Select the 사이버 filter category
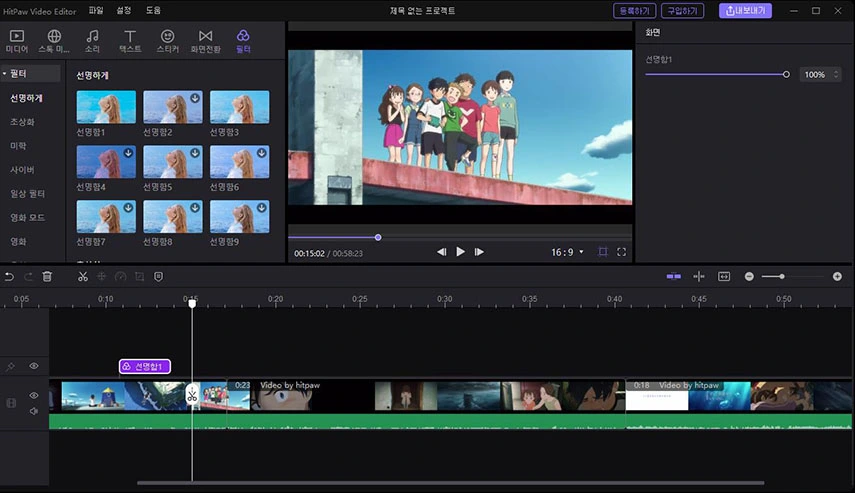This screenshot has height=493, width=855. pos(22,170)
